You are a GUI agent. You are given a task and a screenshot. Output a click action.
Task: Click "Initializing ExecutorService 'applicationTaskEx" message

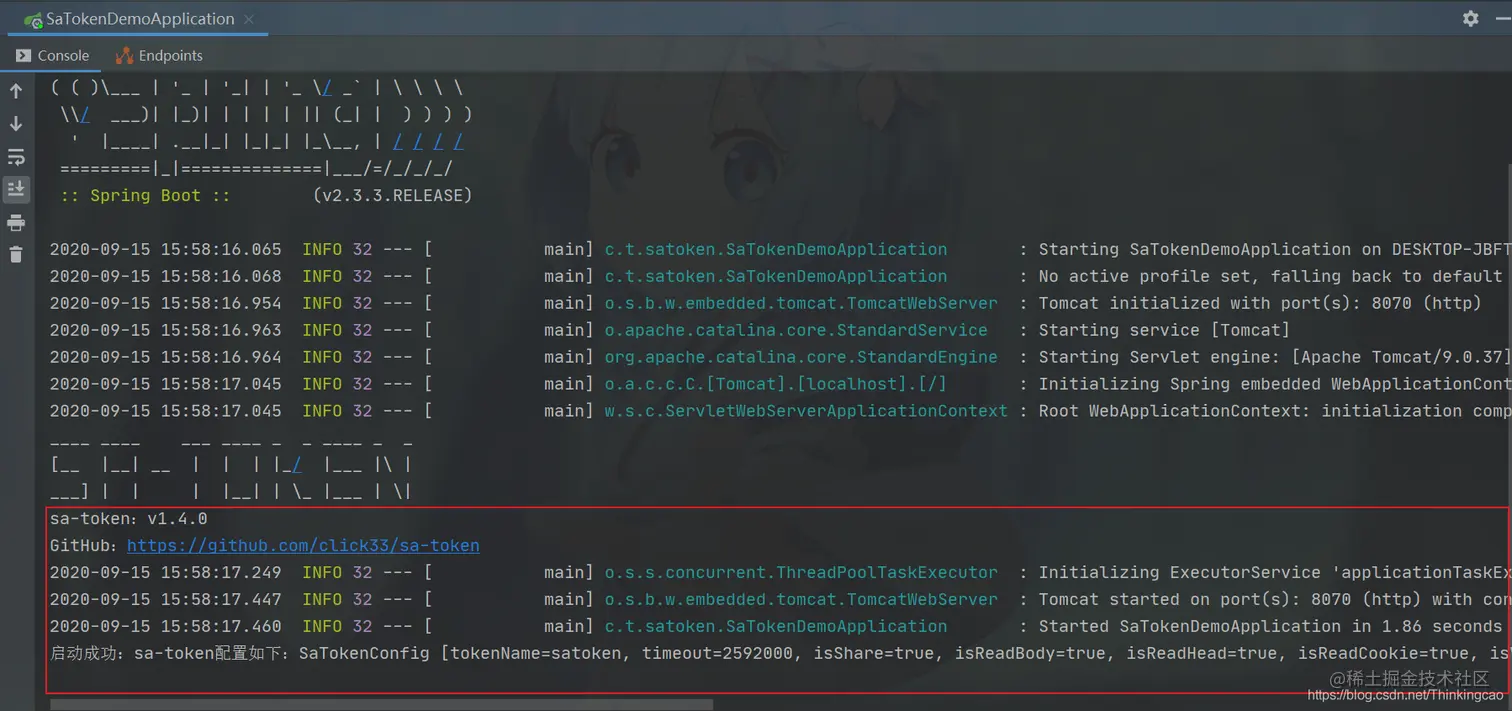[x=1275, y=573]
